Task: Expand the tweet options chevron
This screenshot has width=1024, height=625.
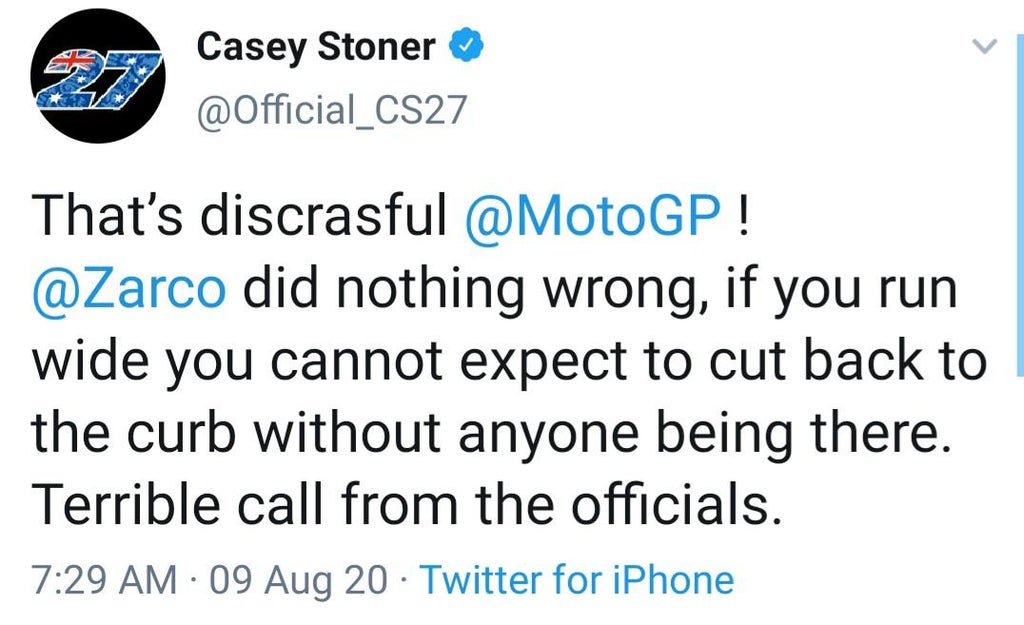Action: click(x=985, y=46)
